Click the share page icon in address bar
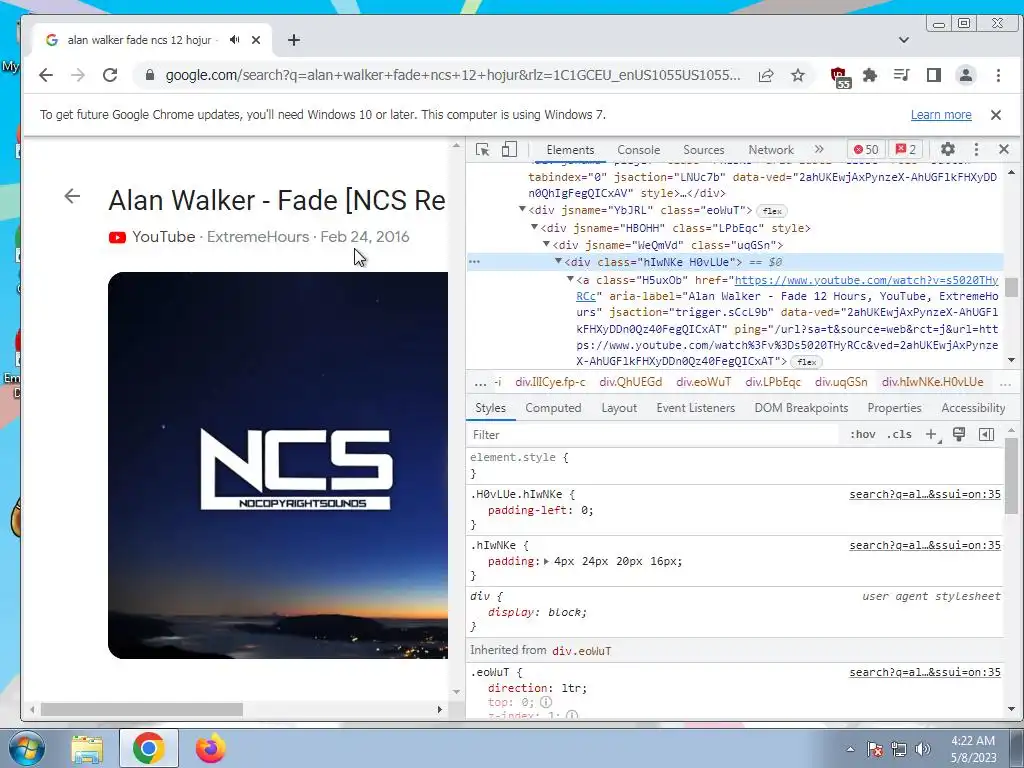Image resolution: width=1024 pixels, height=768 pixels. point(766,75)
